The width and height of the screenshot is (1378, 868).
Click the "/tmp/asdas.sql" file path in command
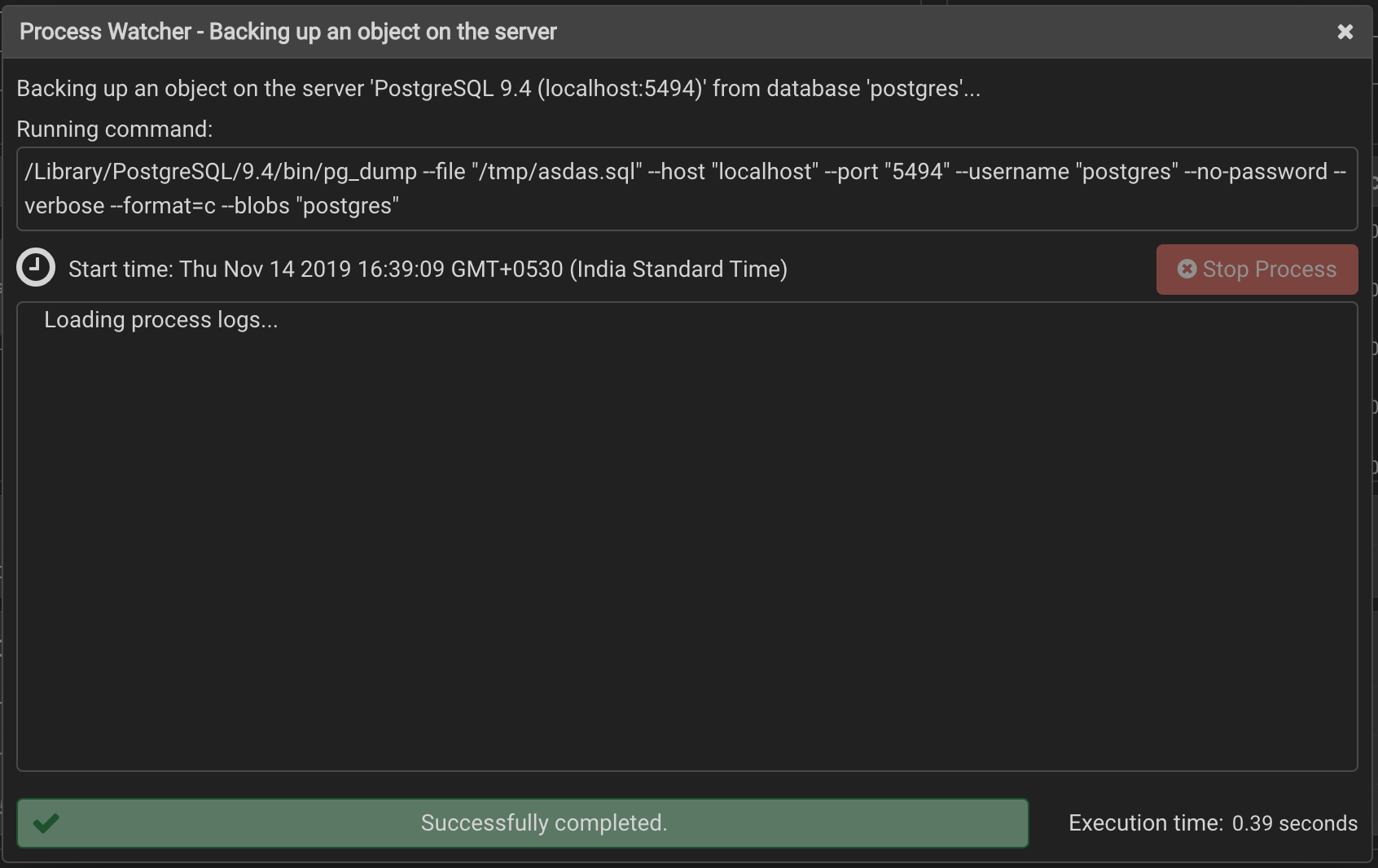pyautogui.click(x=556, y=172)
